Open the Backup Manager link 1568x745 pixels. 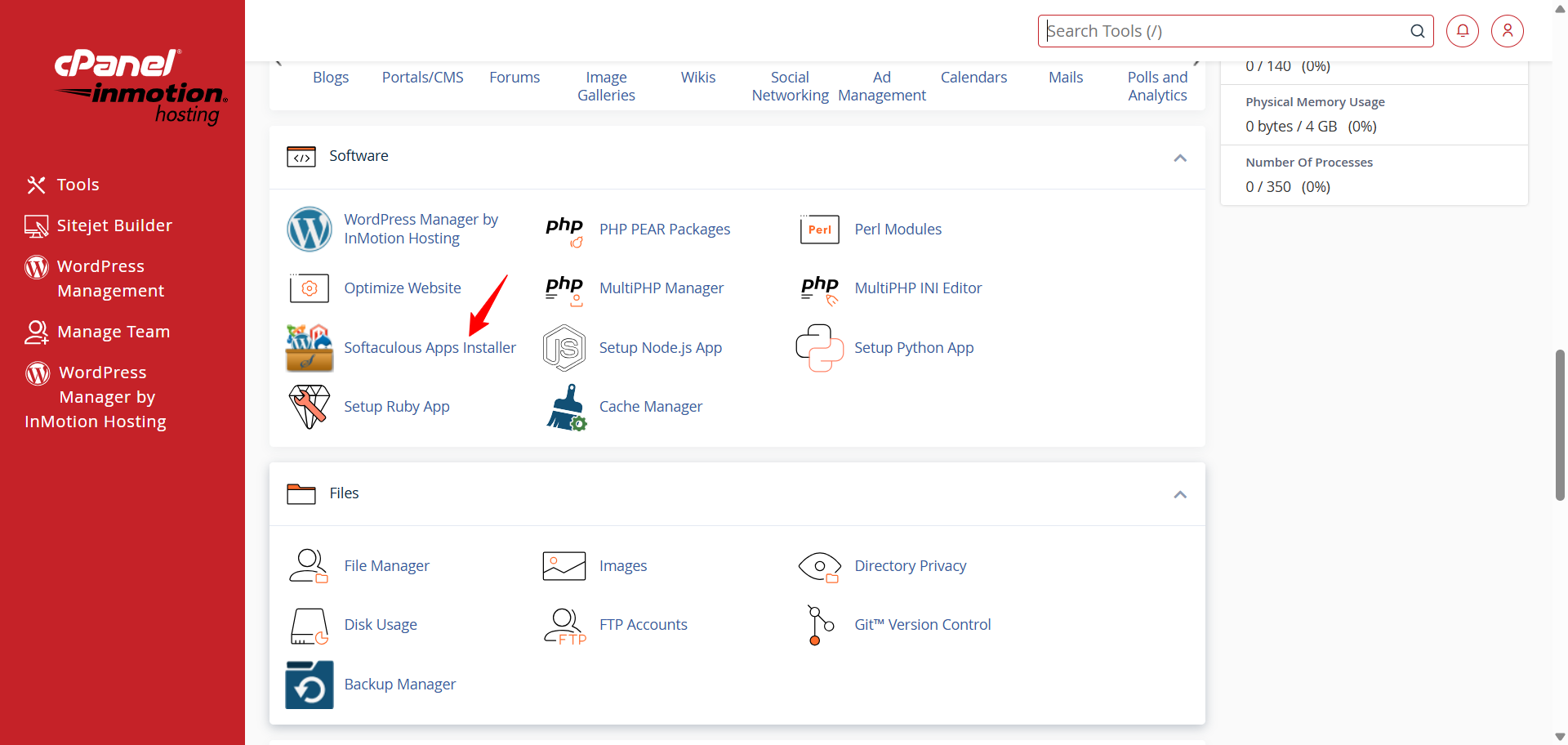(399, 685)
